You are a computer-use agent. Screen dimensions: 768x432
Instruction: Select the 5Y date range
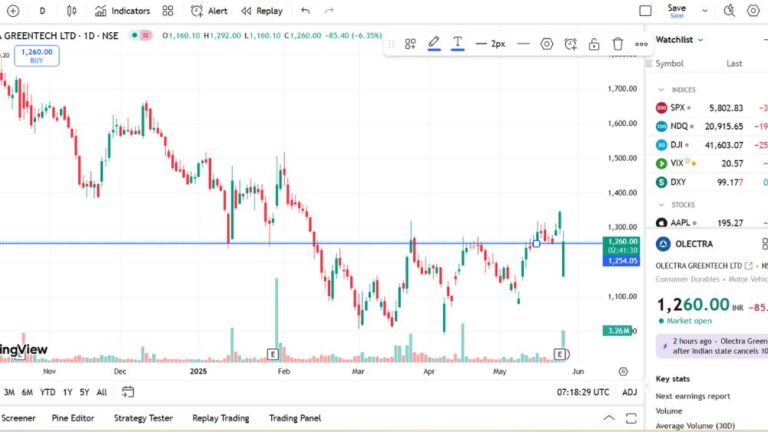tap(85, 392)
